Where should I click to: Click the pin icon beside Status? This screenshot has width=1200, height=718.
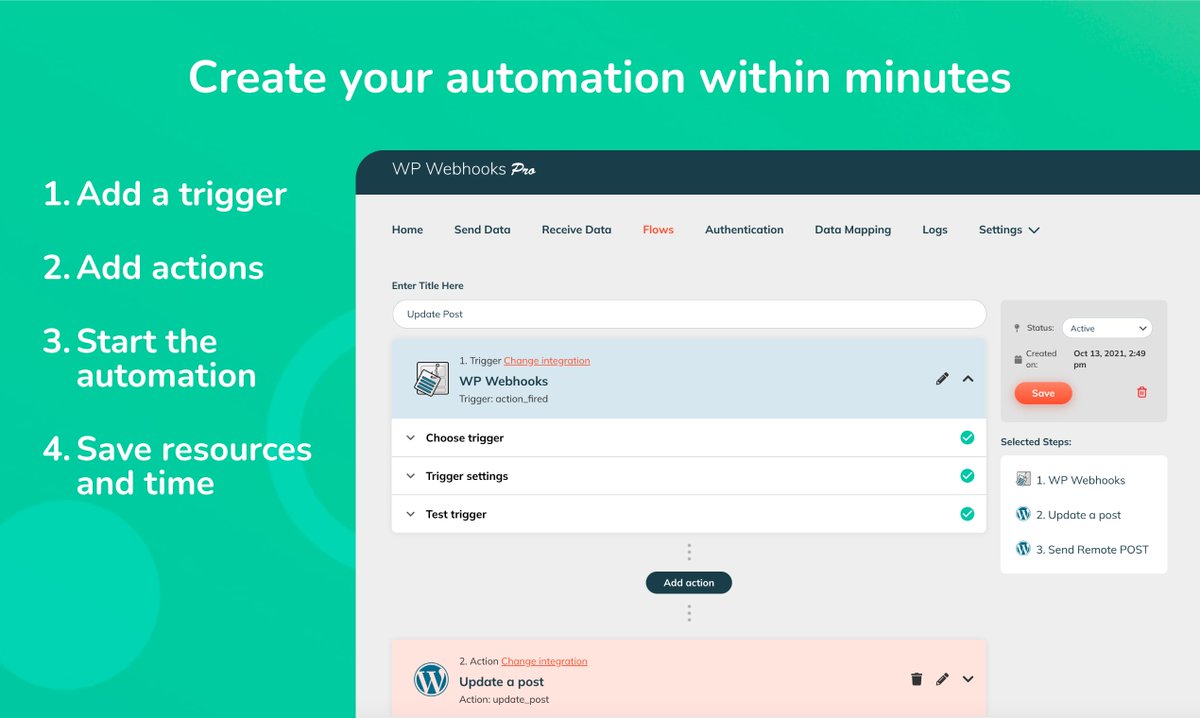(x=1018, y=328)
